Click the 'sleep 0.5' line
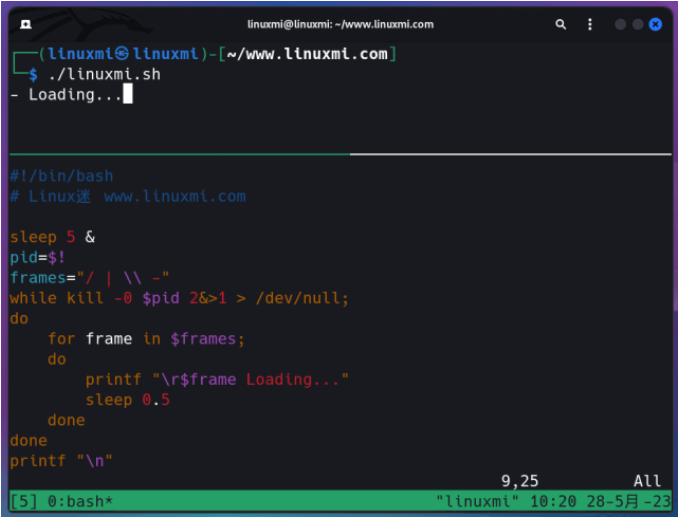 coord(128,400)
